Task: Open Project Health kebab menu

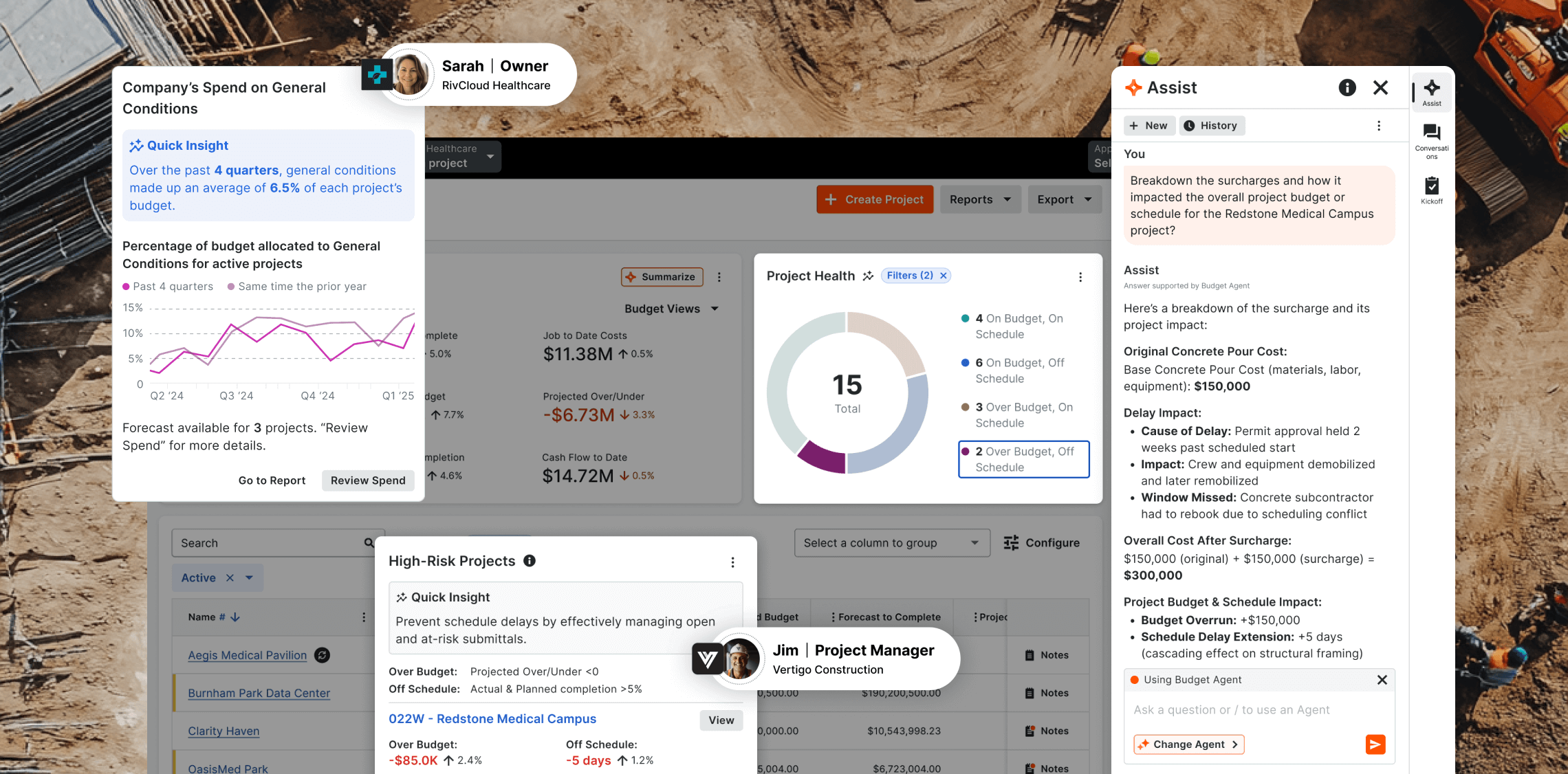Action: click(x=1080, y=277)
